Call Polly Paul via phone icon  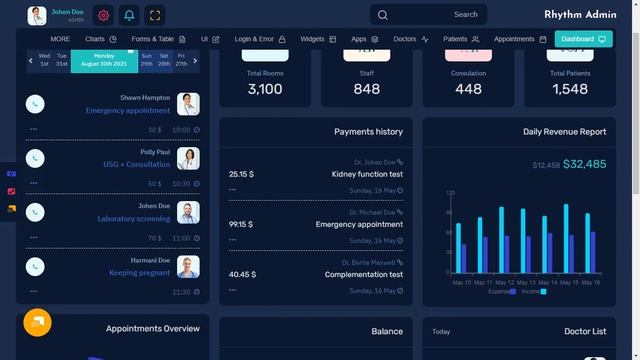pos(35,158)
